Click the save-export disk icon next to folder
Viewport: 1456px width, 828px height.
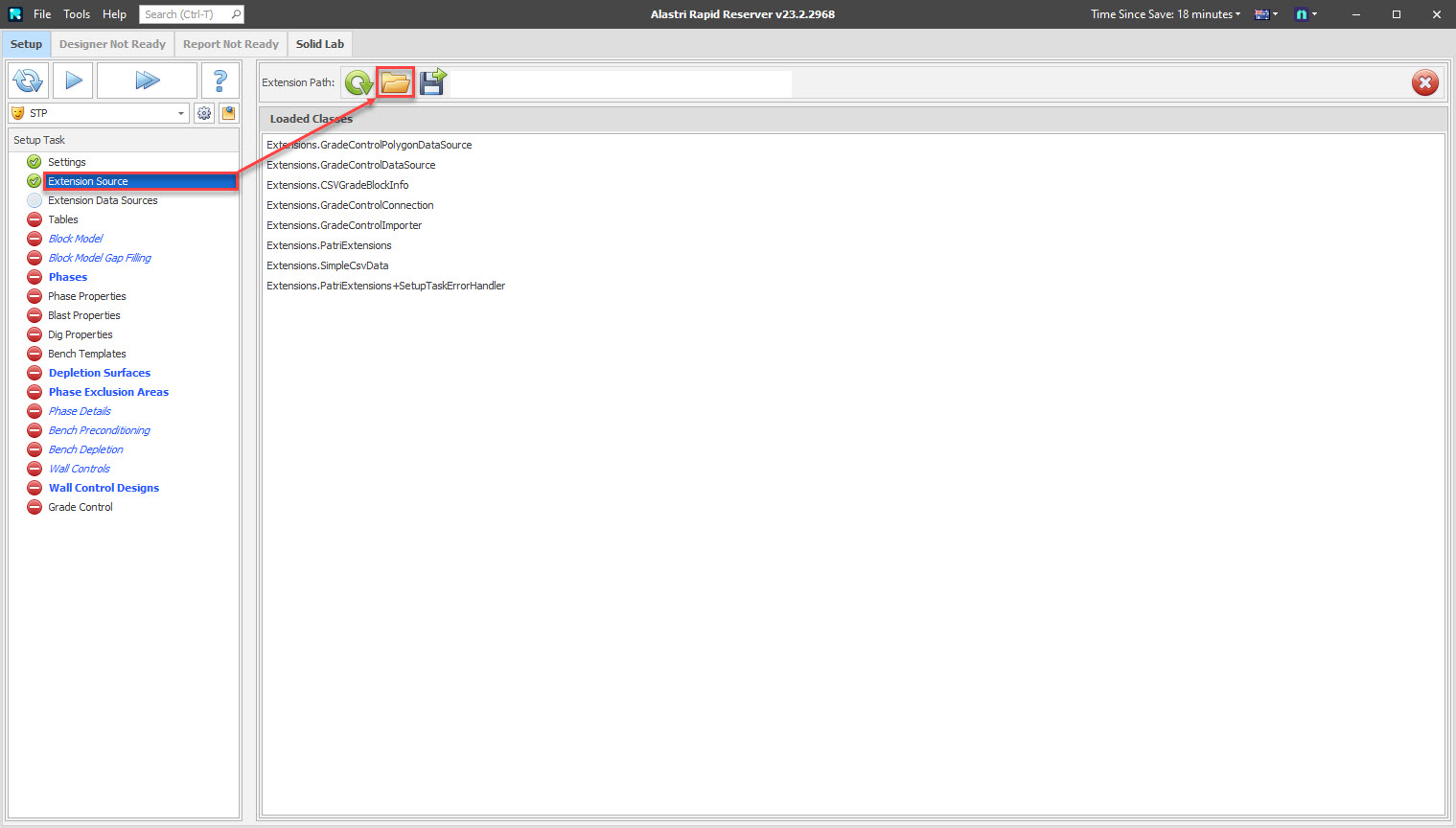pos(431,82)
